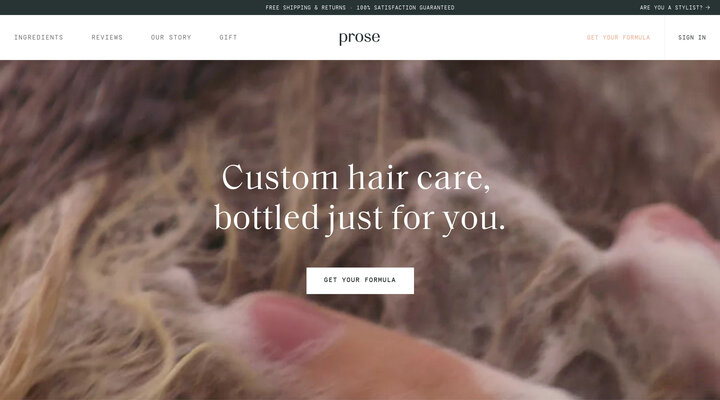Image resolution: width=720 pixels, height=400 pixels.
Task: Go to the Reviews section
Action: coord(107,37)
